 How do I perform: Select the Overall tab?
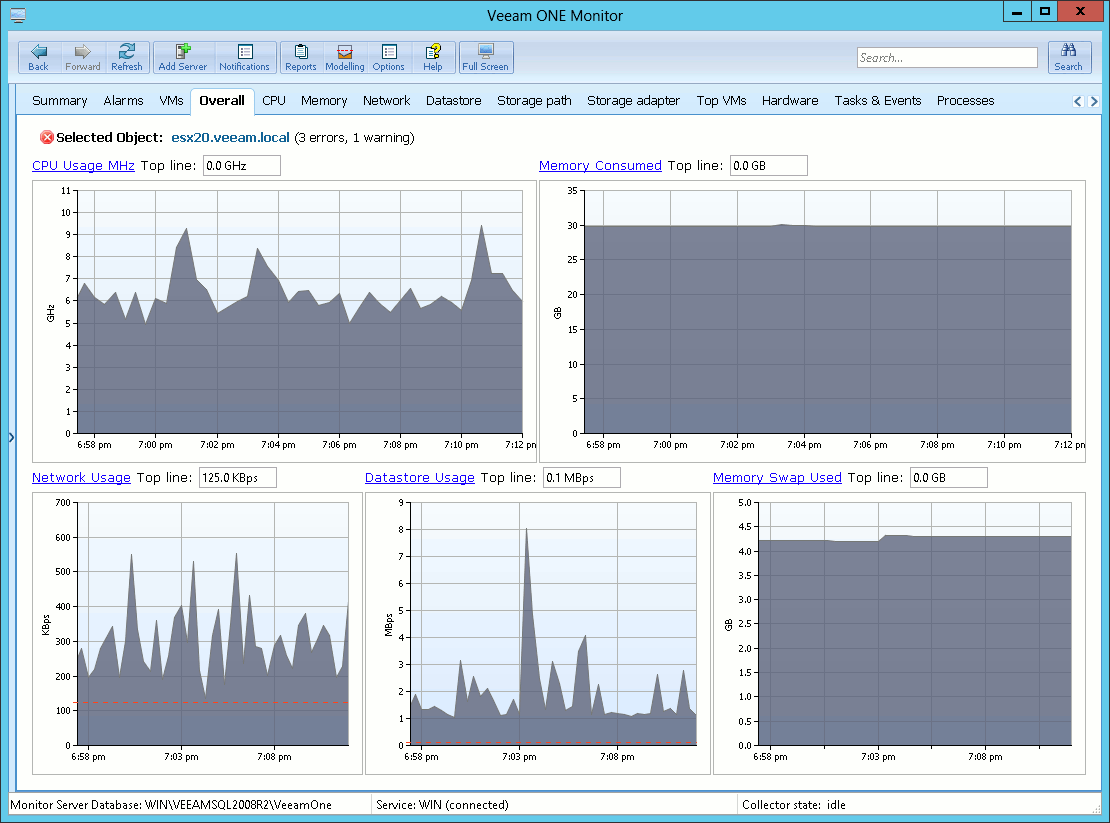(222, 100)
